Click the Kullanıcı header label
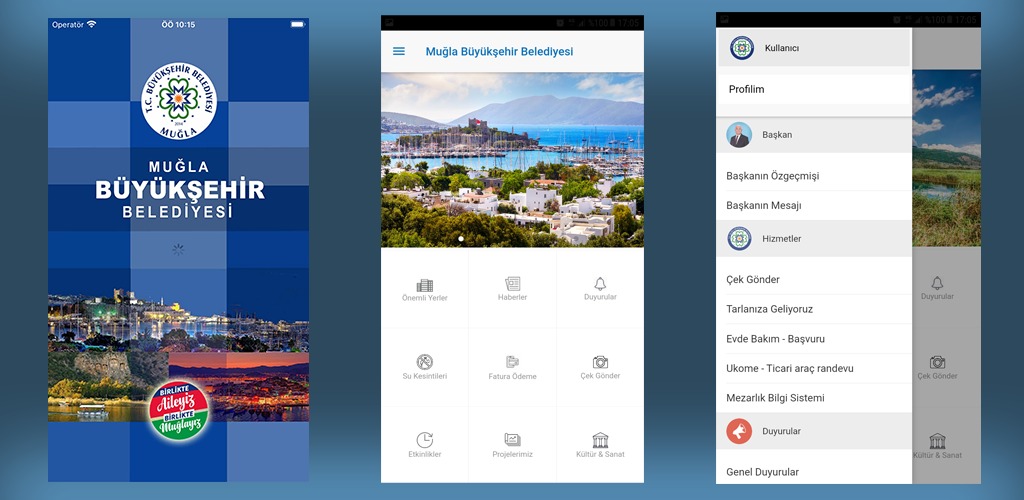The width and height of the screenshot is (1024, 500). click(782, 48)
